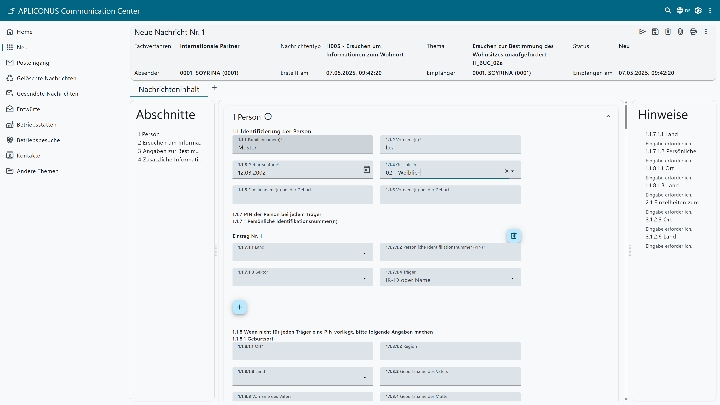The height and width of the screenshot is (405, 720).
Task: Open the message toolbar three-dot menu
Action: point(706,32)
